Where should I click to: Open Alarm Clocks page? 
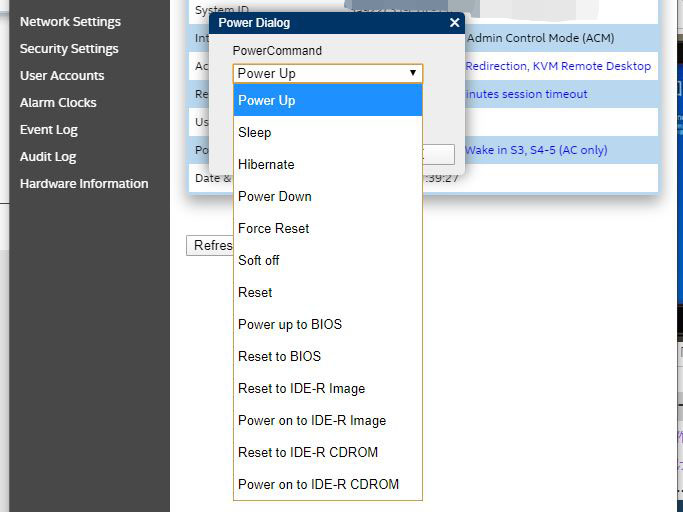58,103
